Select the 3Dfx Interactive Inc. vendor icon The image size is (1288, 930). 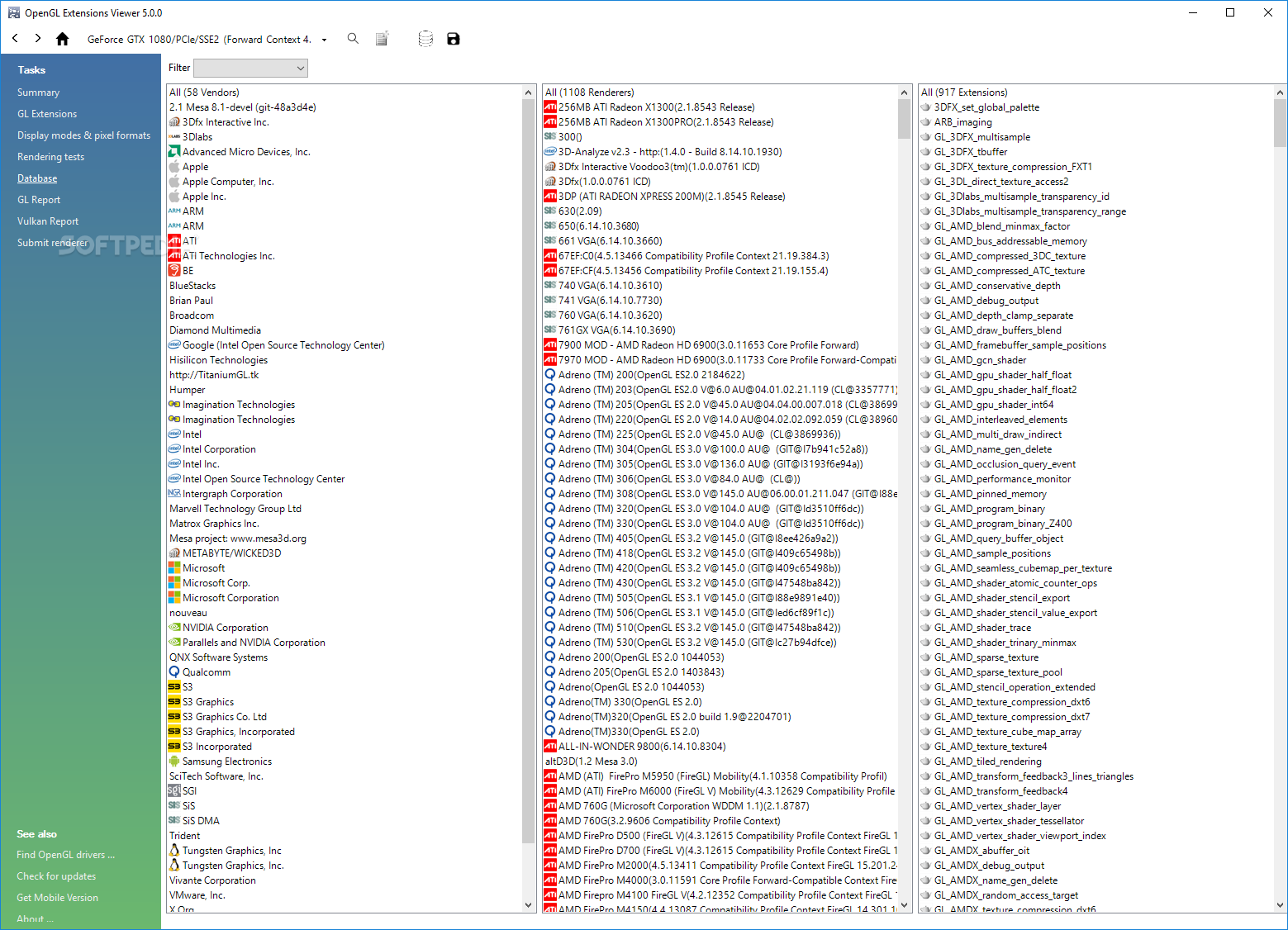pyautogui.click(x=174, y=122)
